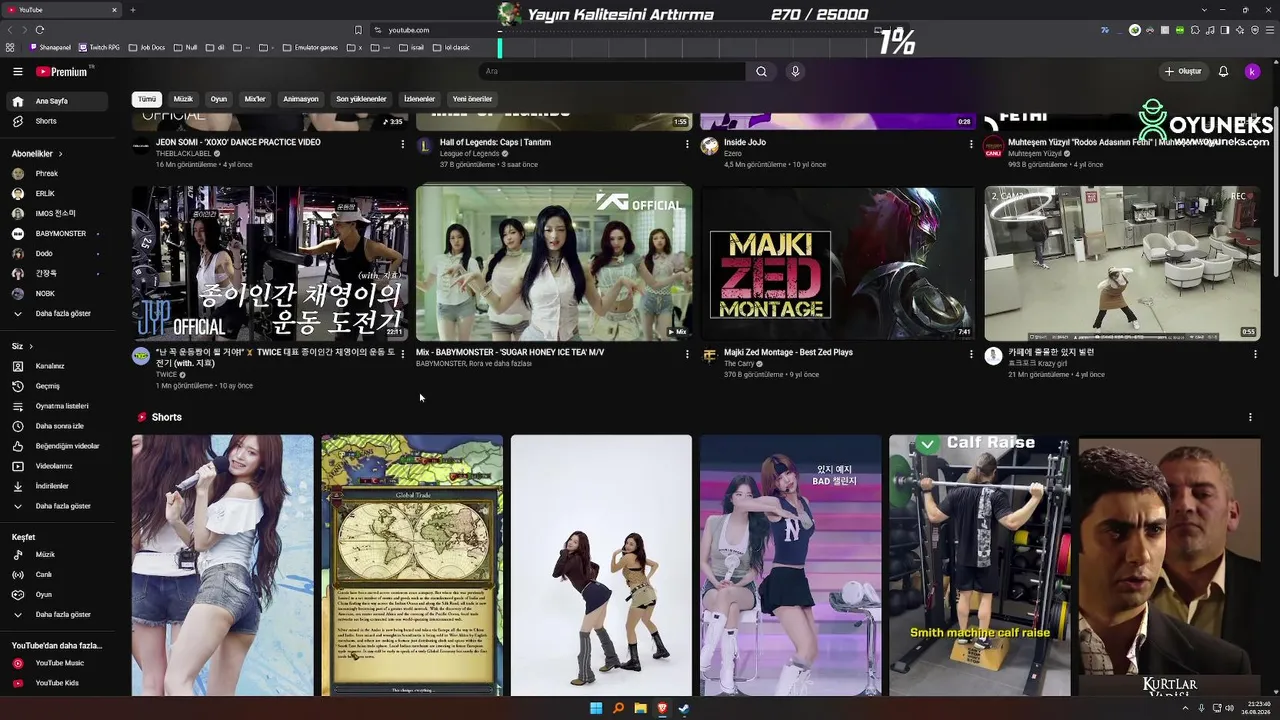Open options for TWICE workout video
The image size is (1280, 720).
click(x=403, y=354)
